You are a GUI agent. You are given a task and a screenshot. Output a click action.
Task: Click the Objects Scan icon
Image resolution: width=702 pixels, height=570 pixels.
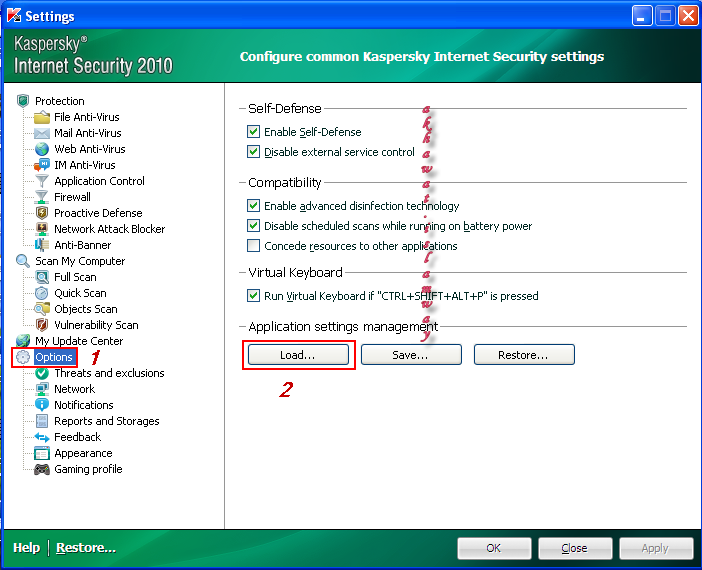(x=42, y=309)
